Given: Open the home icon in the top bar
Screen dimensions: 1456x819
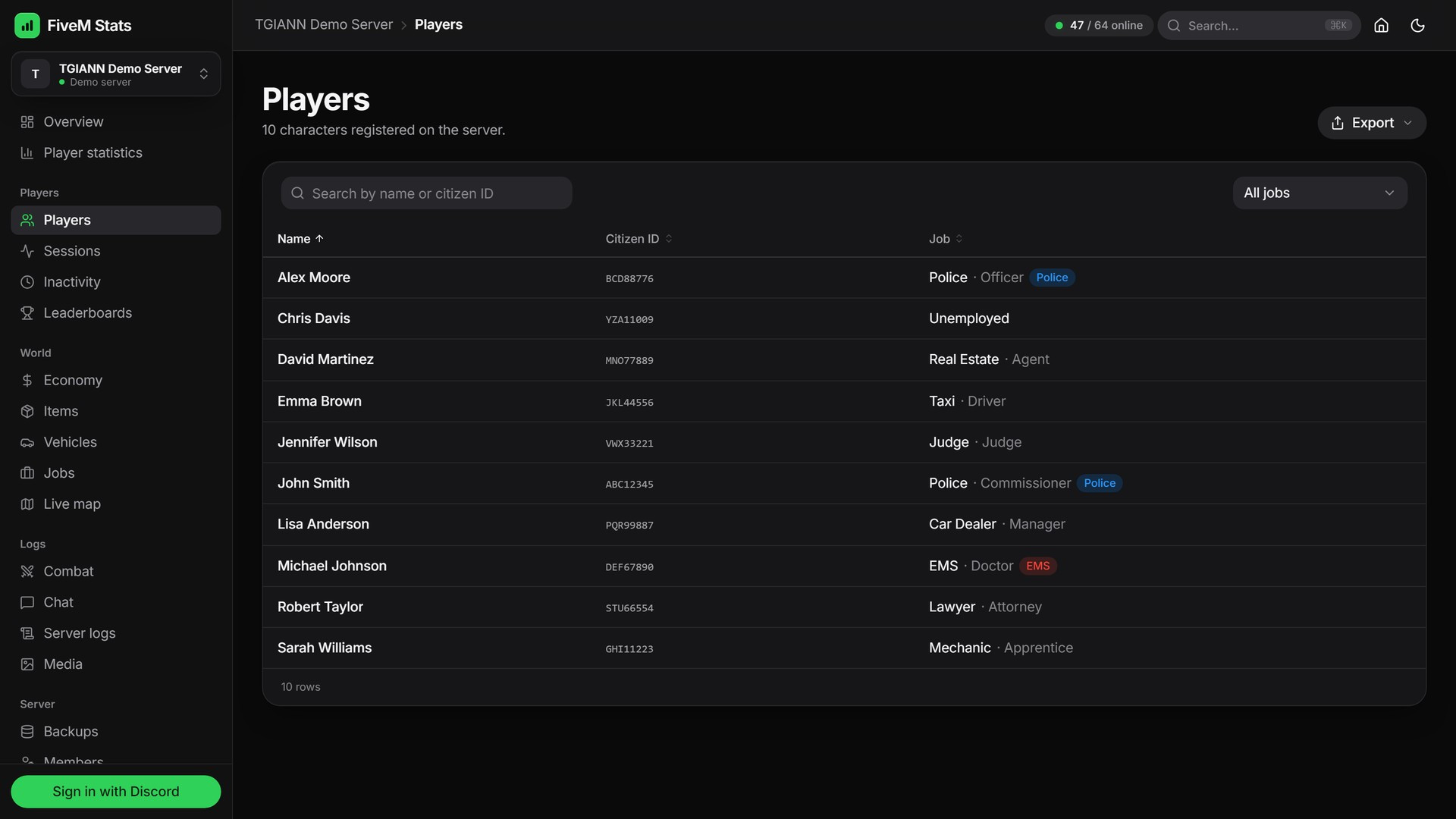Looking at the screenshot, I should click(x=1381, y=25).
